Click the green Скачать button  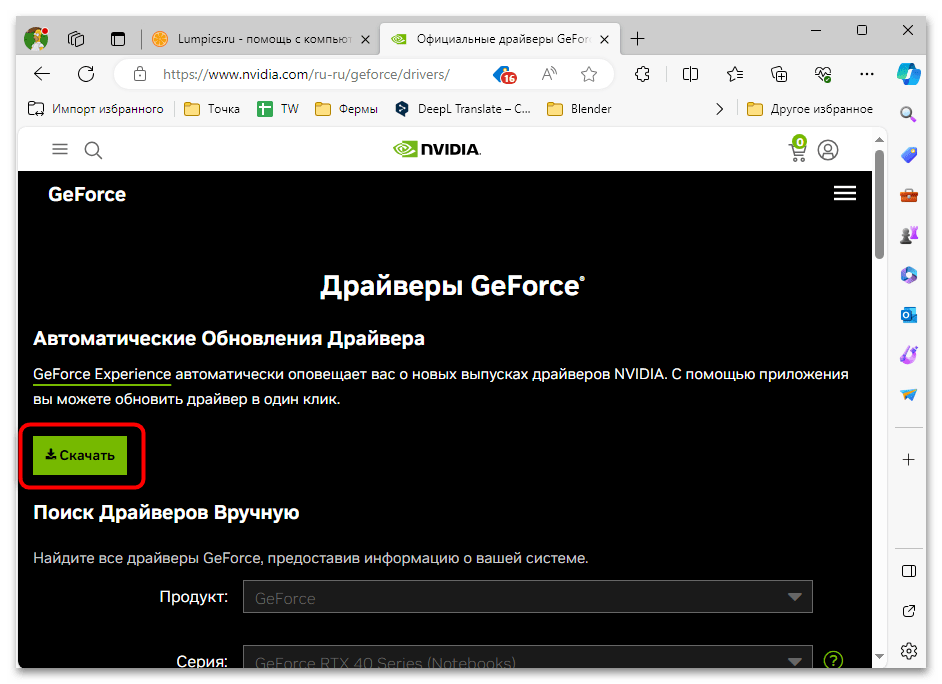[x=80, y=455]
